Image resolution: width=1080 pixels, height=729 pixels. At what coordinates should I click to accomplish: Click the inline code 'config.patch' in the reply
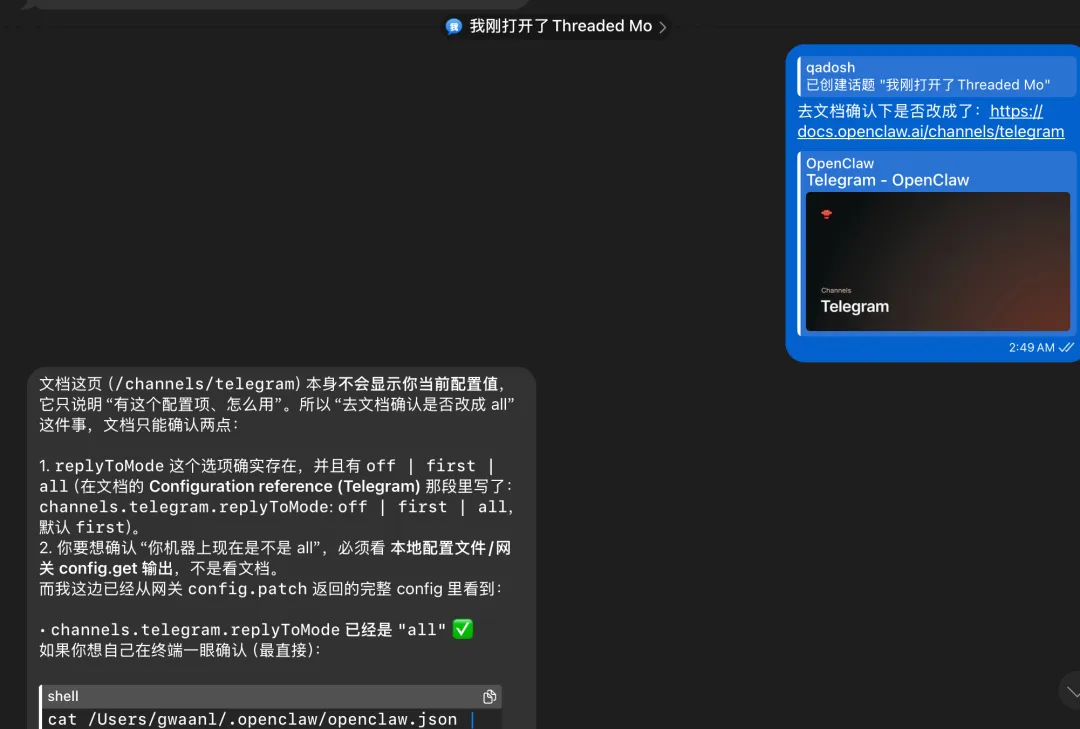pyautogui.click(x=247, y=589)
